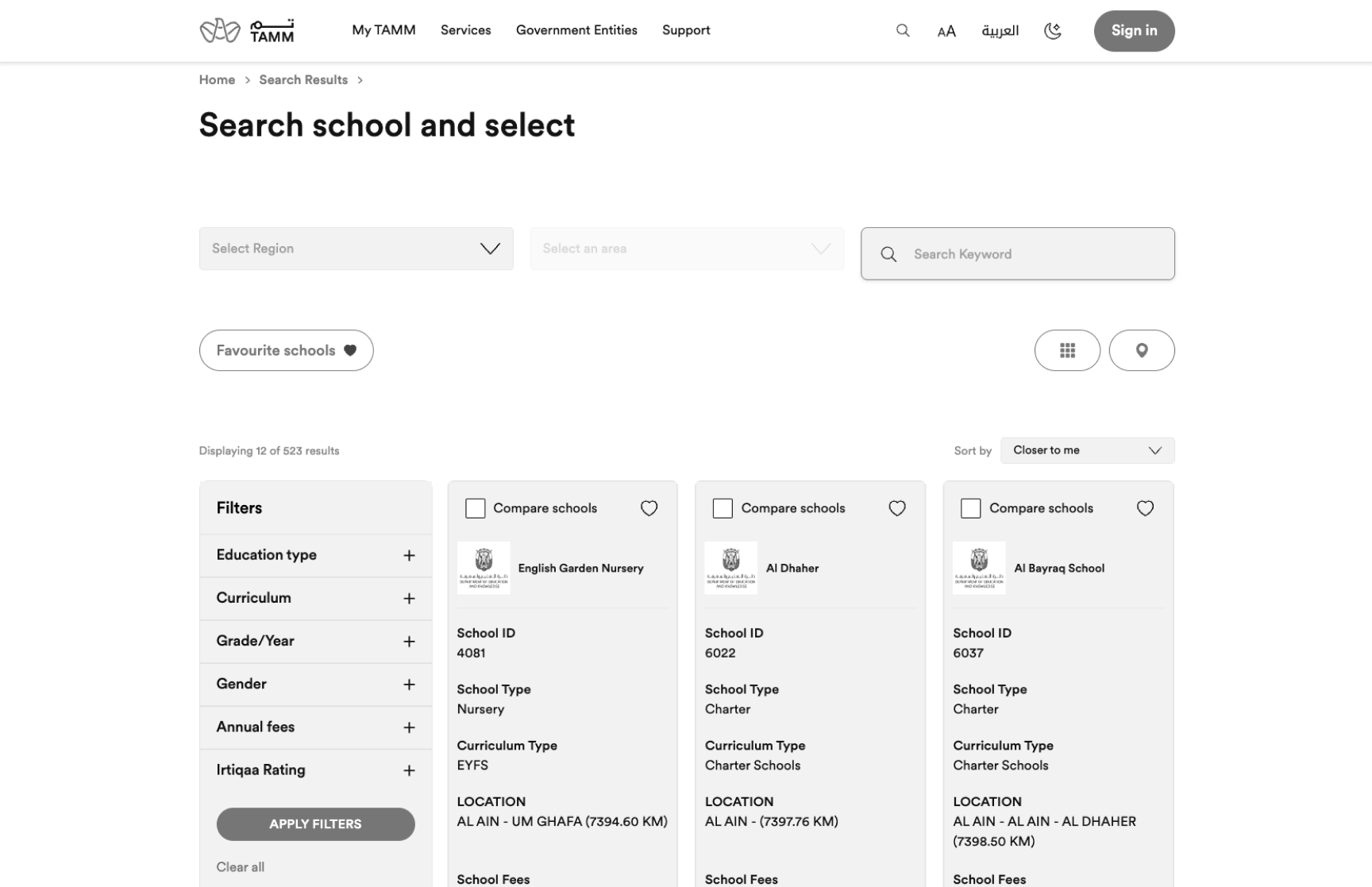Click the TAMM logo
1372x887 pixels.
[246, 30]
